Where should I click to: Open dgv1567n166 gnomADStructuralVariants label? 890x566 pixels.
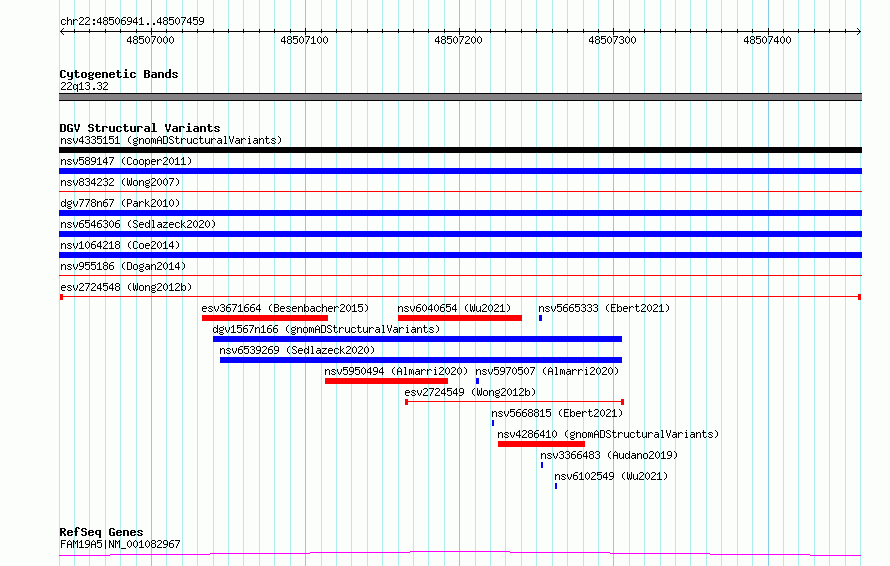pyautogui.click(x=326, y=329)
